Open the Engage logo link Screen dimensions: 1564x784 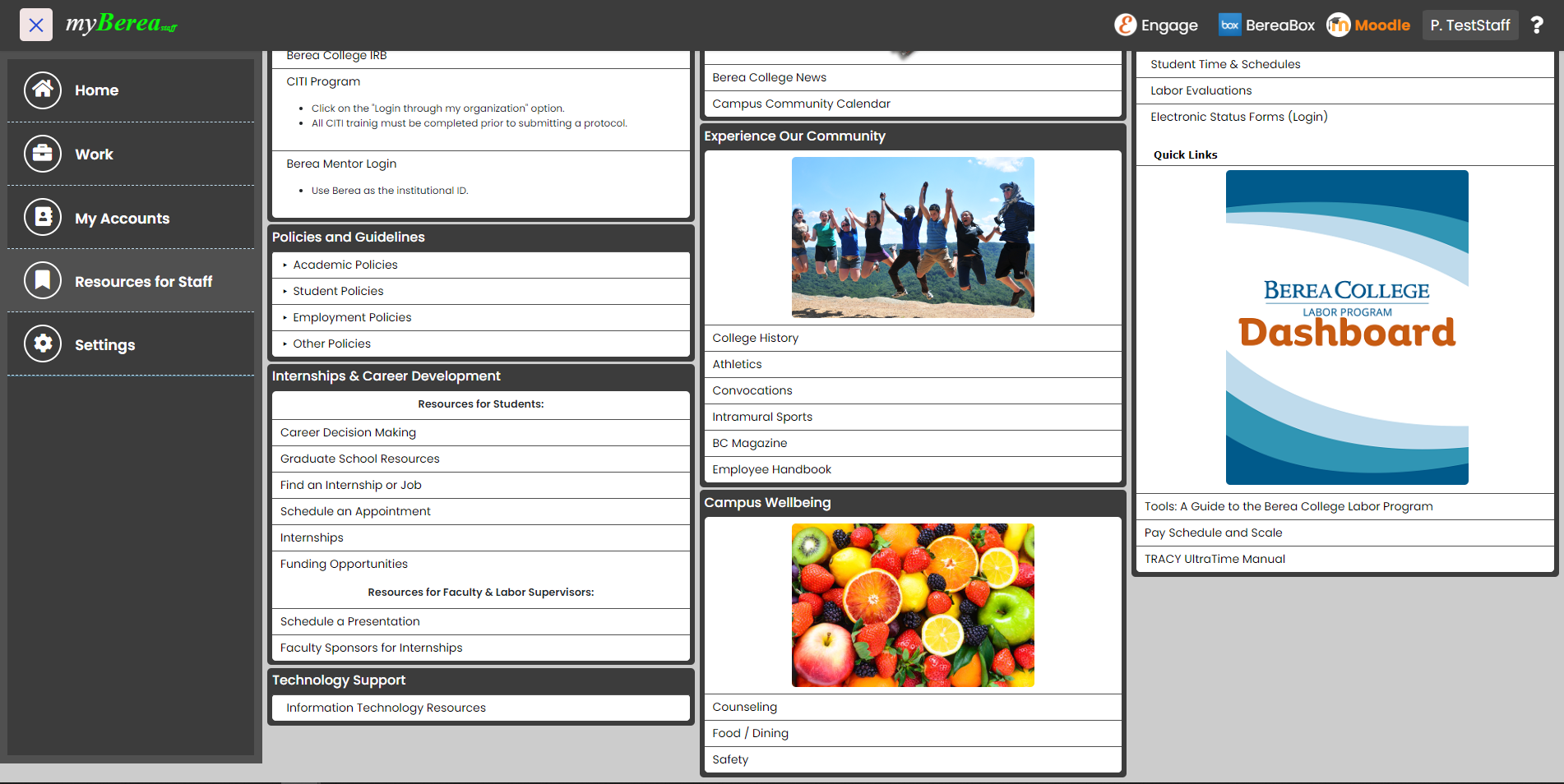tap(1155, 25)
